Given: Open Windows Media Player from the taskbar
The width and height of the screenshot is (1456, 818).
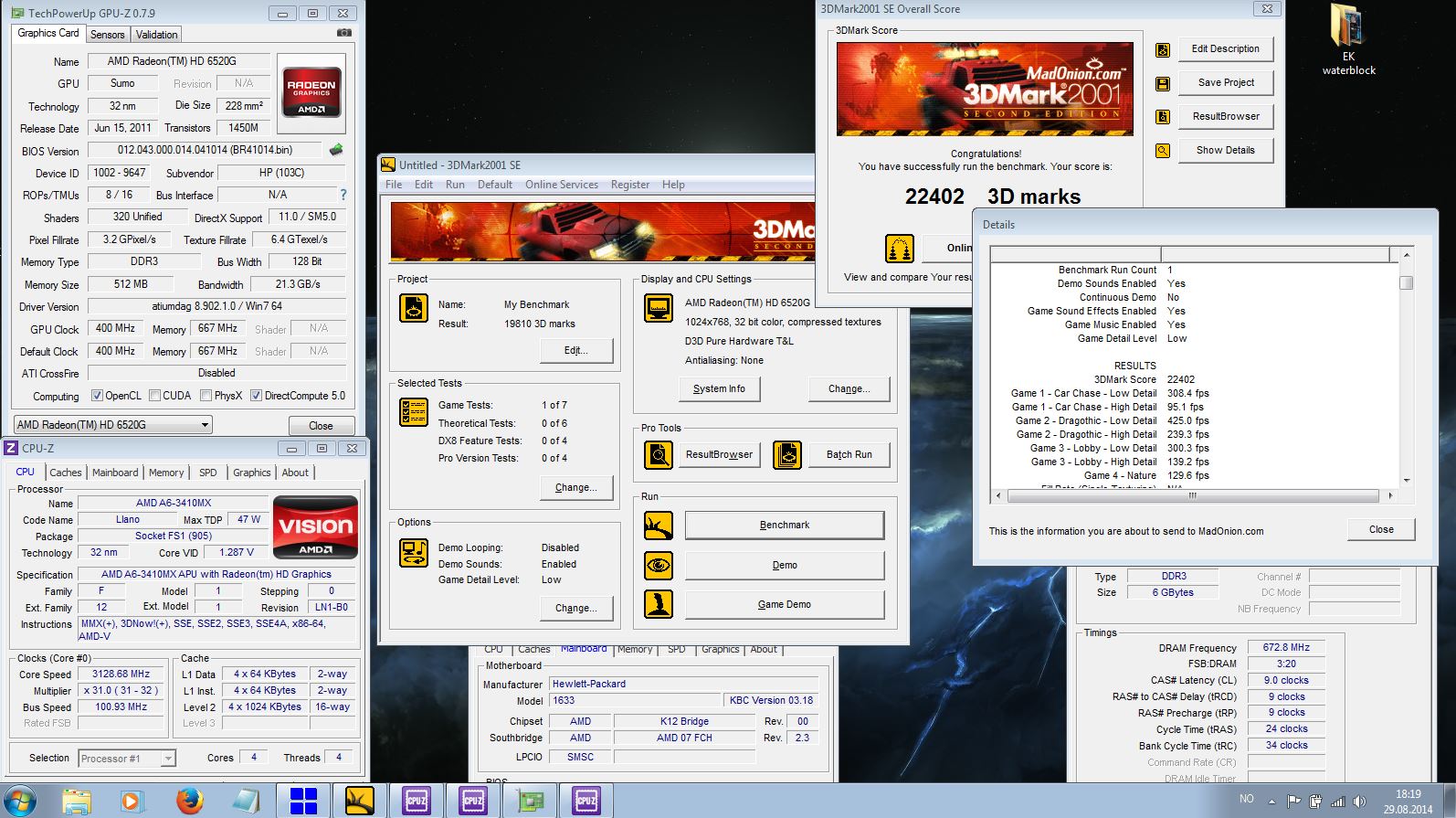Looking at the screenshot, I should [x=131, y=801].
